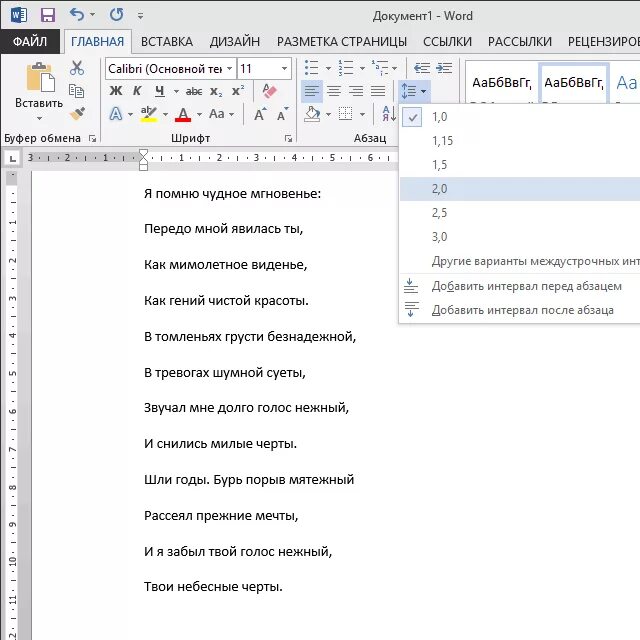This screenshot has height=640, width=640.
Task: Apply subscript formatting
Action: [216, 91]
